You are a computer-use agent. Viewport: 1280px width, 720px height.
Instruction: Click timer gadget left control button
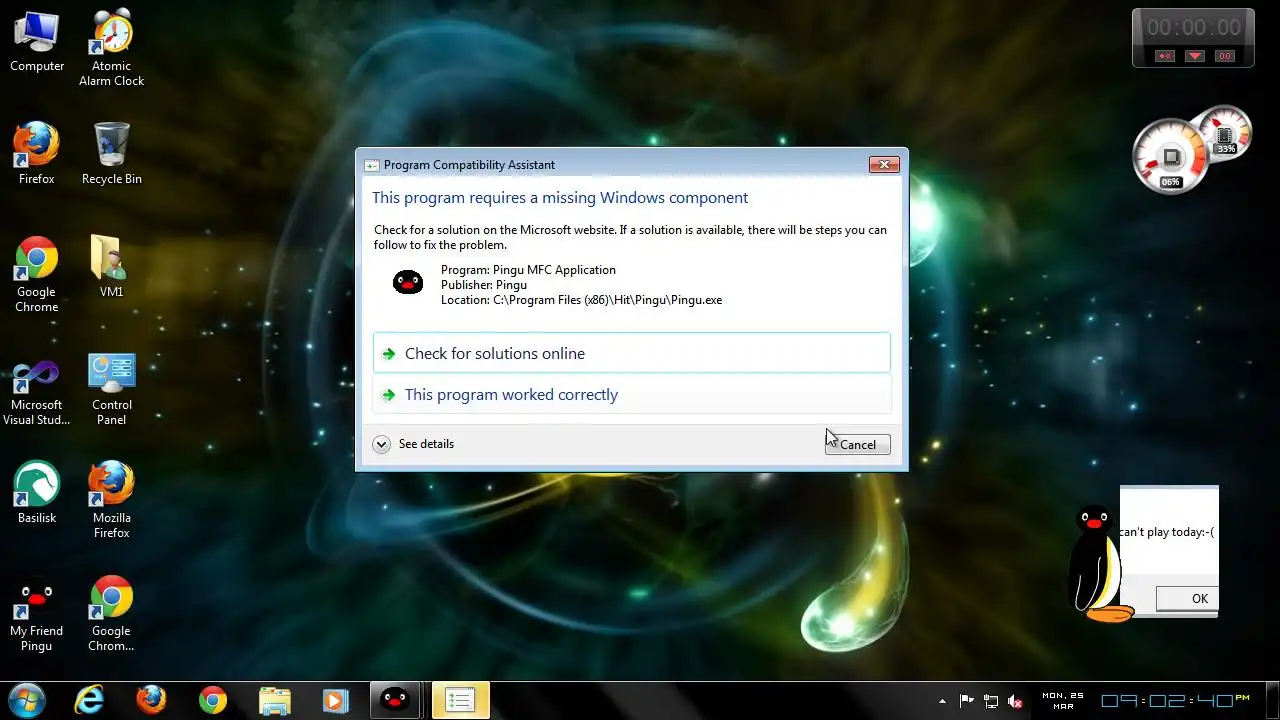coord(1165,56)
